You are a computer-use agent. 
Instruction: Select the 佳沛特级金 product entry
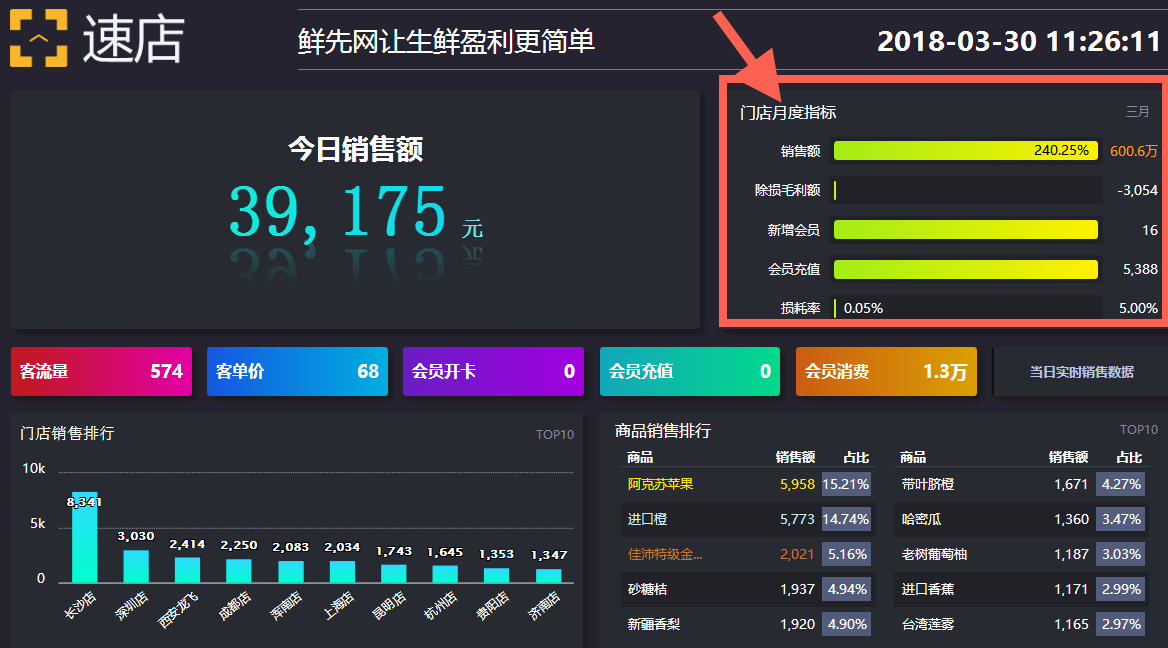coord(665,554)
